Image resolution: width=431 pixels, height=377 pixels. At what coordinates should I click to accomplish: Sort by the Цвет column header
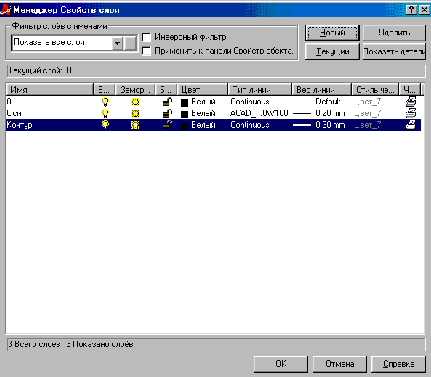pos(202,90)
